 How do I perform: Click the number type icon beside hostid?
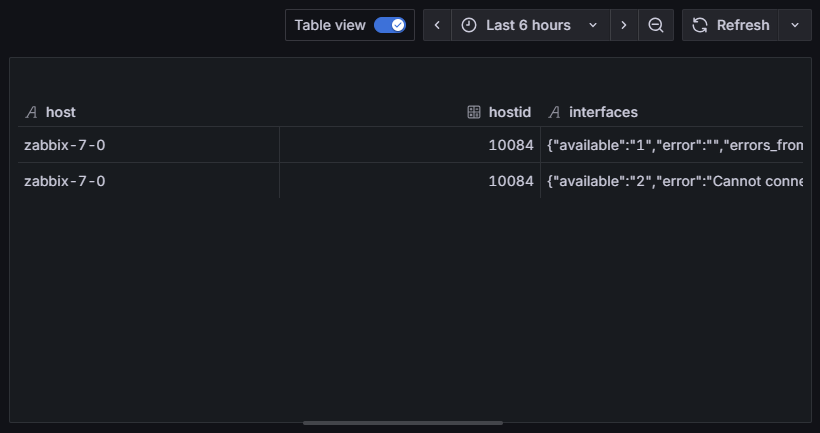tap(474, 112)
